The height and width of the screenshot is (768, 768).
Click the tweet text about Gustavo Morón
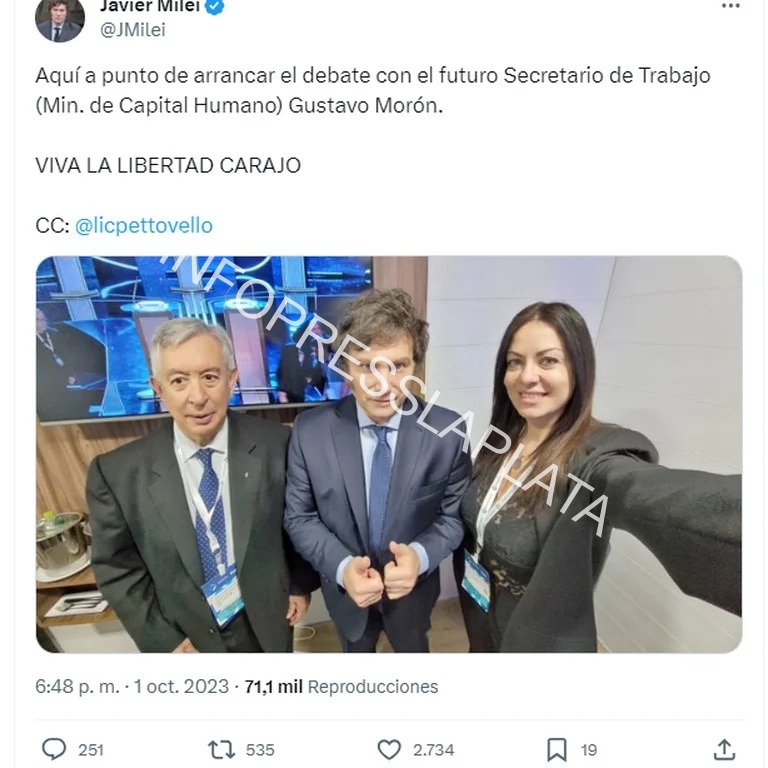pos(373,90)
